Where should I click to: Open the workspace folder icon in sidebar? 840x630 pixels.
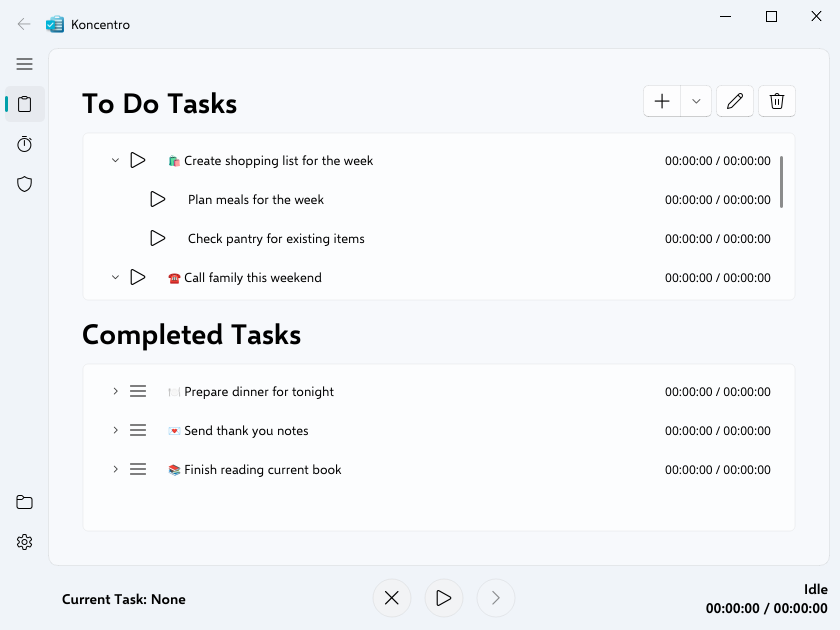point(25,502)
